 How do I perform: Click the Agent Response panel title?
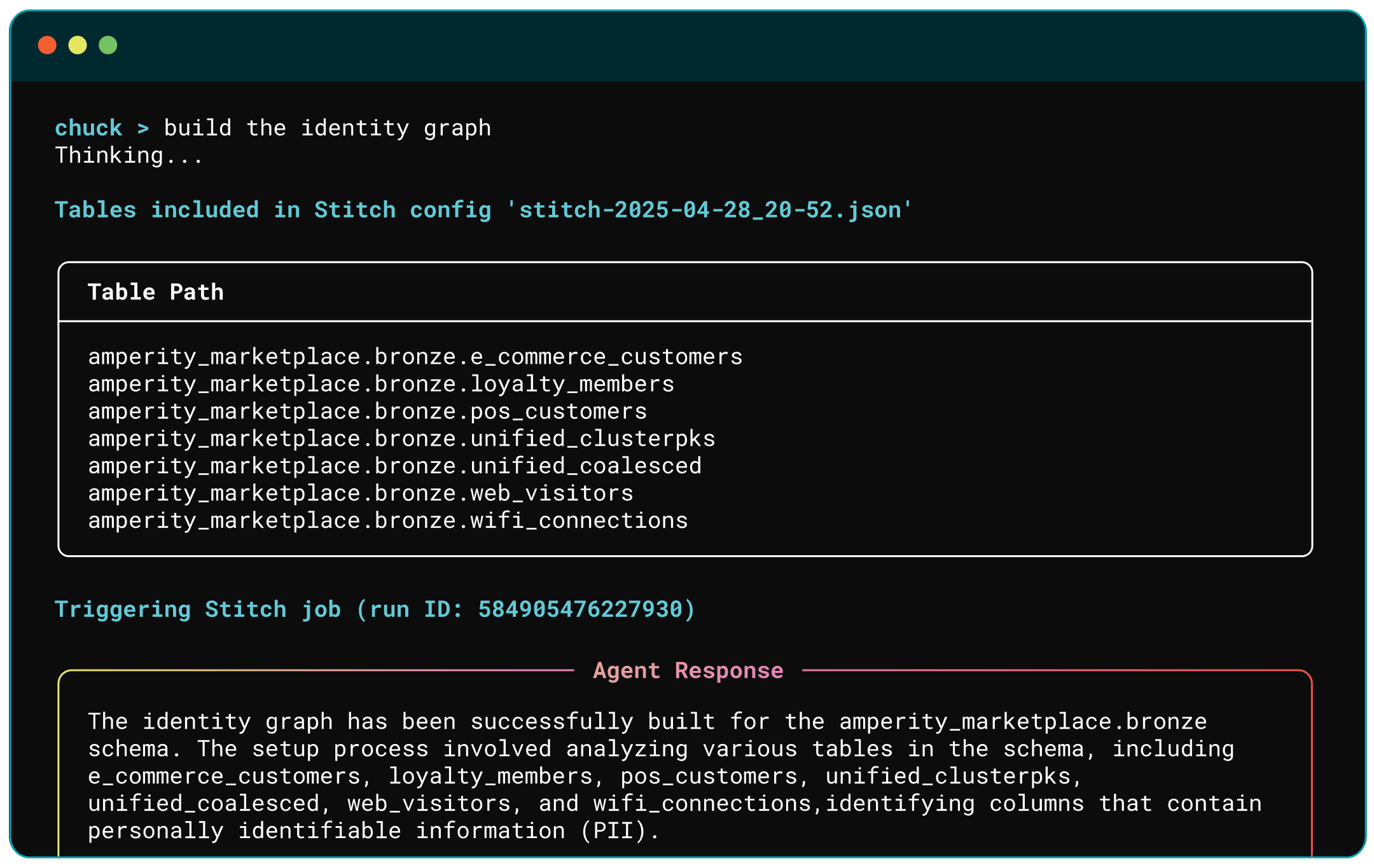point(688,670)
